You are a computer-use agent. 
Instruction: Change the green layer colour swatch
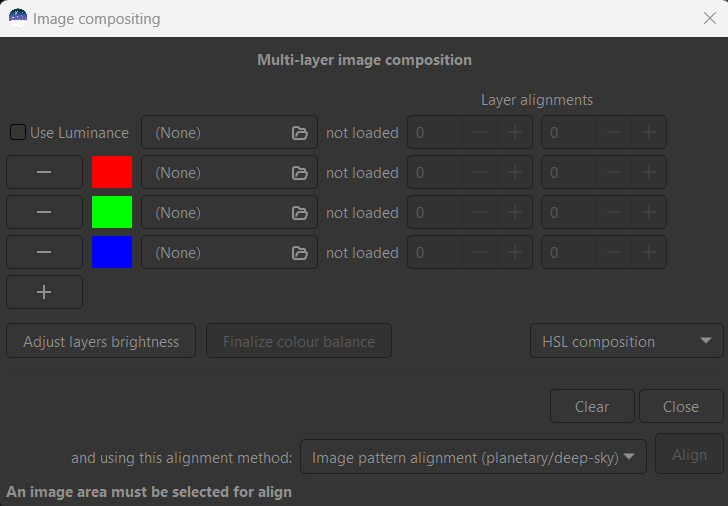click(x=112, y=212)
